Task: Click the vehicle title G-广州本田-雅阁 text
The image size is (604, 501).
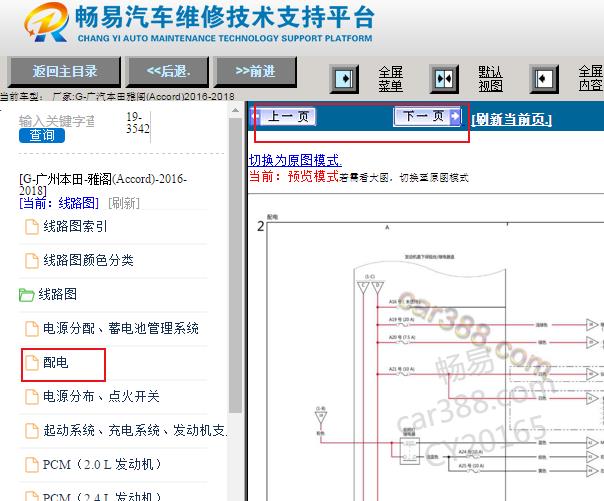Action: tap(103, 184)
